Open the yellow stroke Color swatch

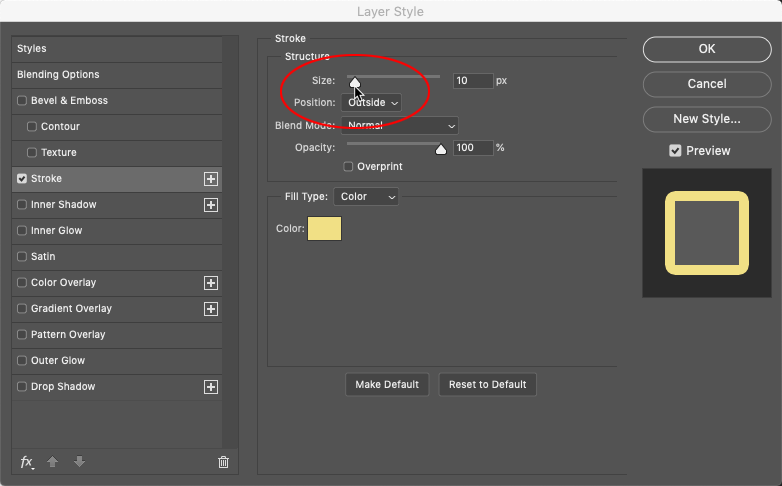coord(324,229)
